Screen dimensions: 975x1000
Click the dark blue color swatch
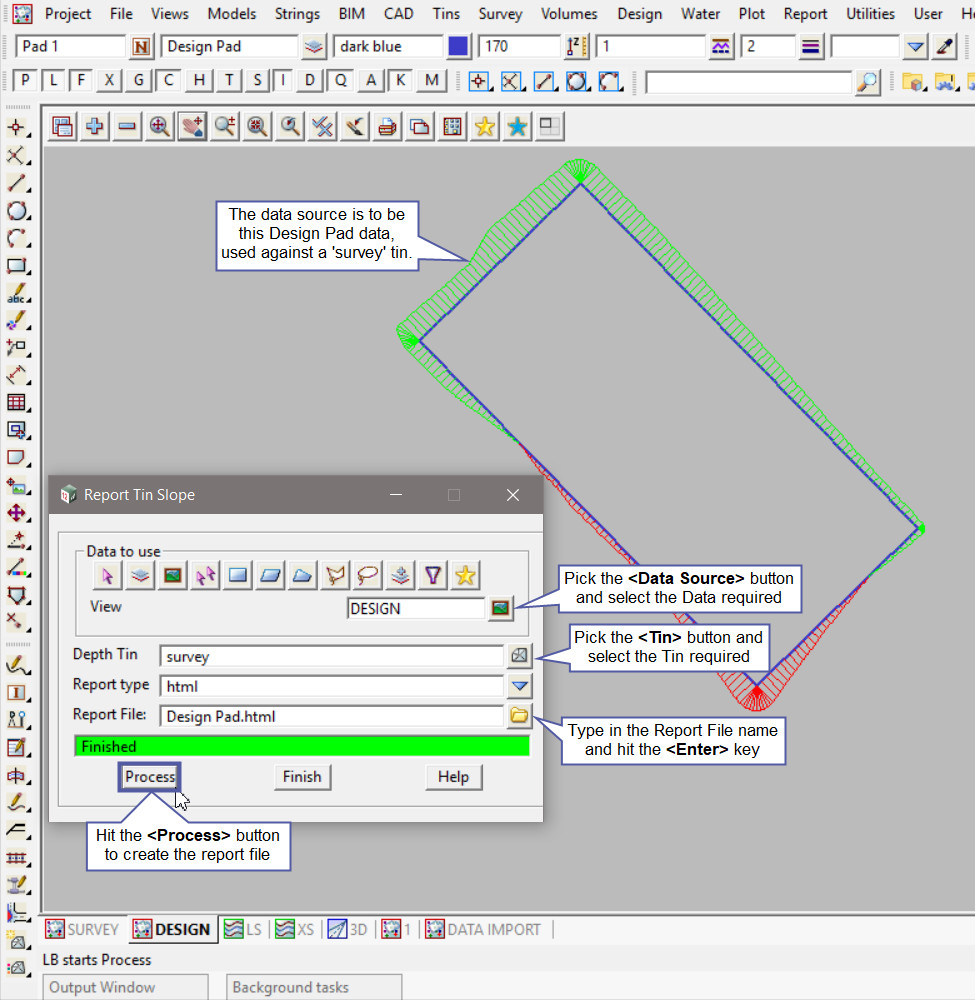coord(458,47)
